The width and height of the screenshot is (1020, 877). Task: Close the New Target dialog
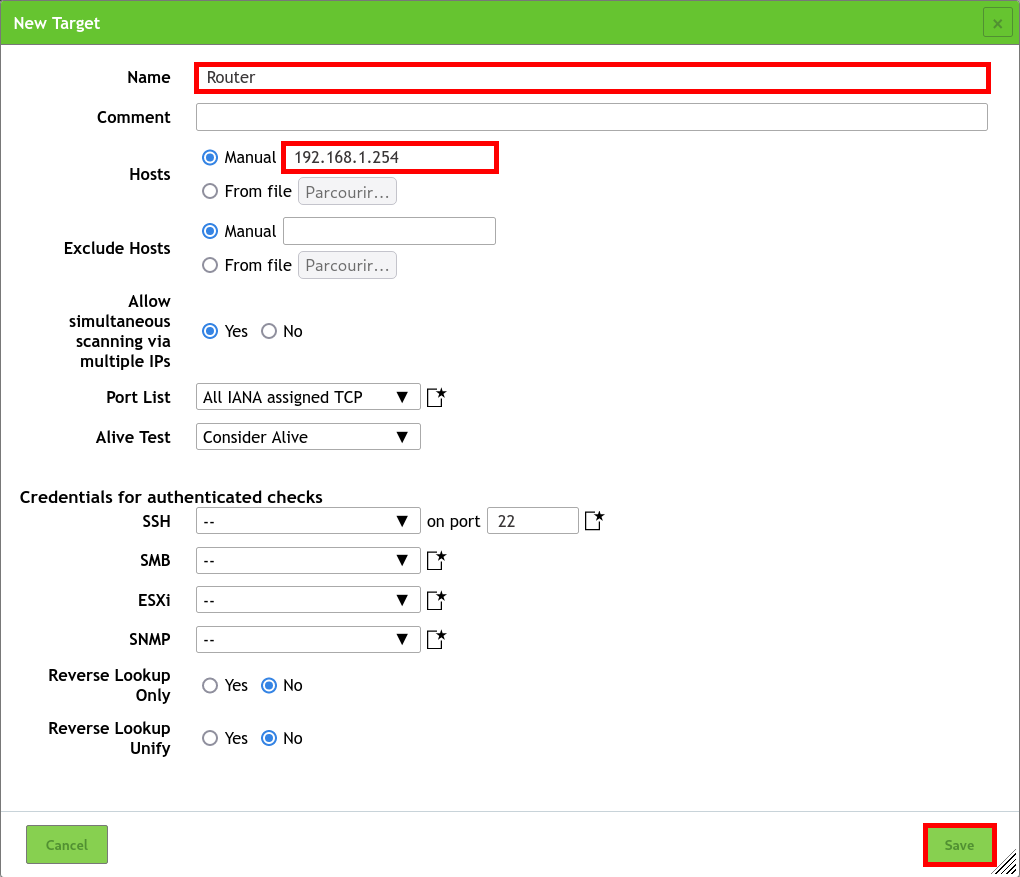(997, 22)
